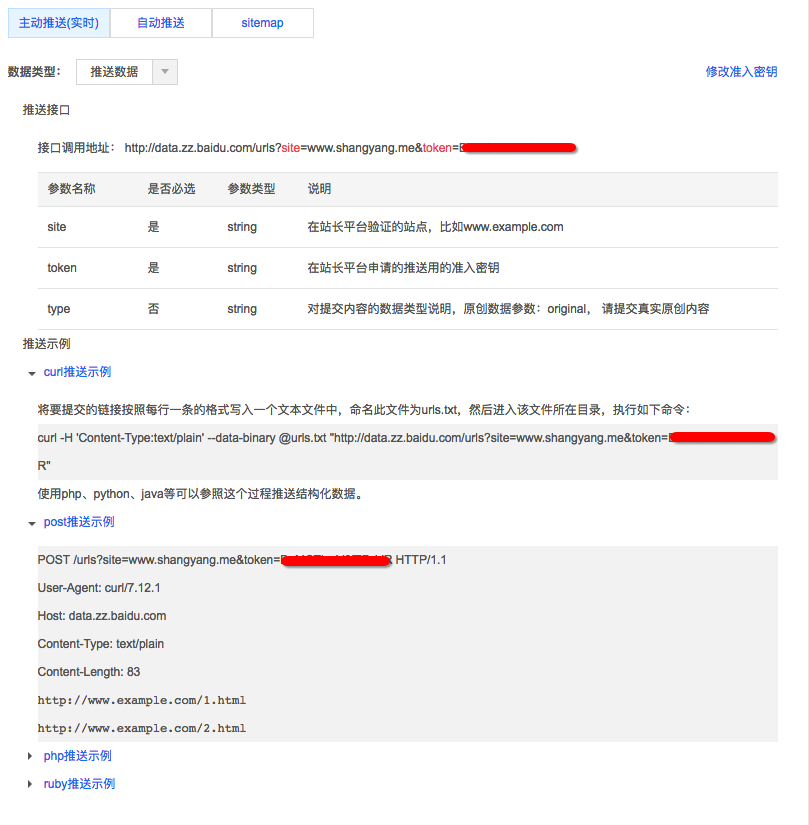Click the 修改准入密钥 link

(741, 72)
